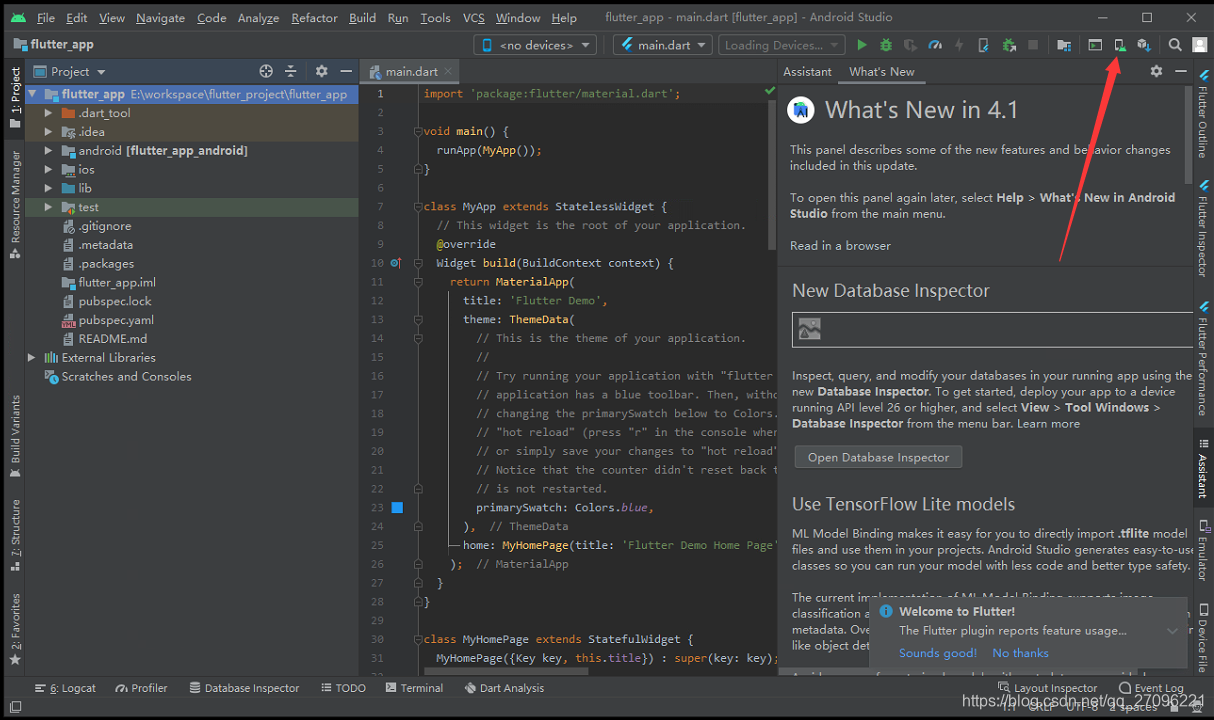Click the Colors.blue swatch in gutter
Image resolution: width=1214 pixels, height=720 pixels.
(x=397, y=508)
